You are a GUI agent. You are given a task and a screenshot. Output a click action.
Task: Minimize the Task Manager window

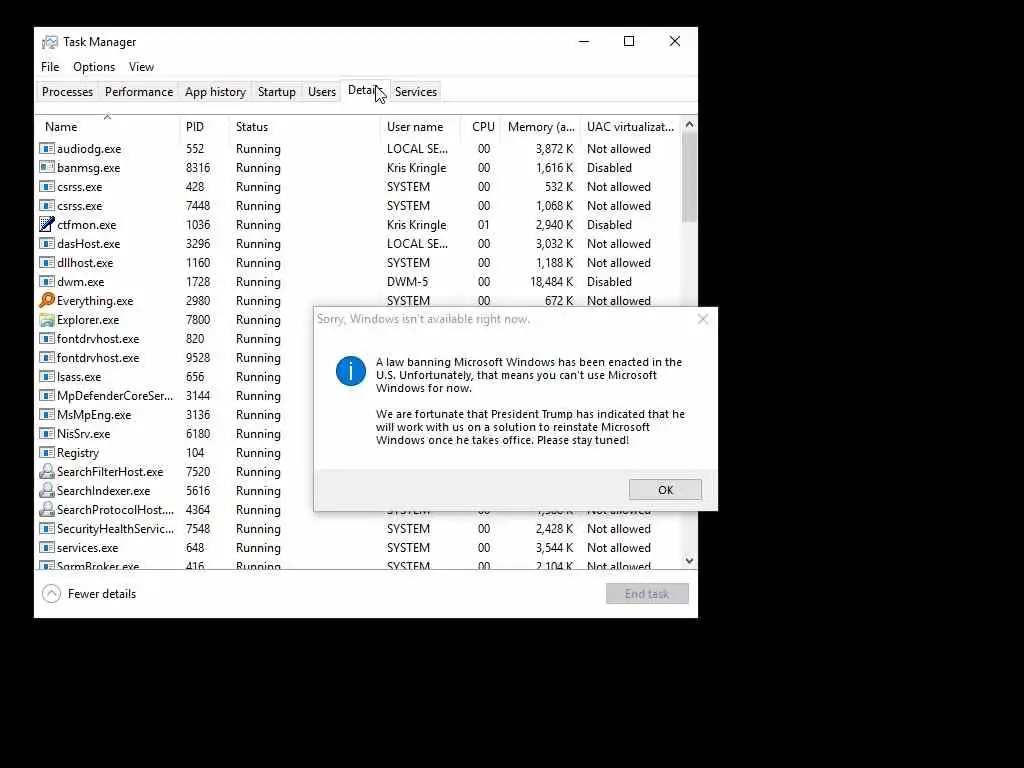point(584,41)
